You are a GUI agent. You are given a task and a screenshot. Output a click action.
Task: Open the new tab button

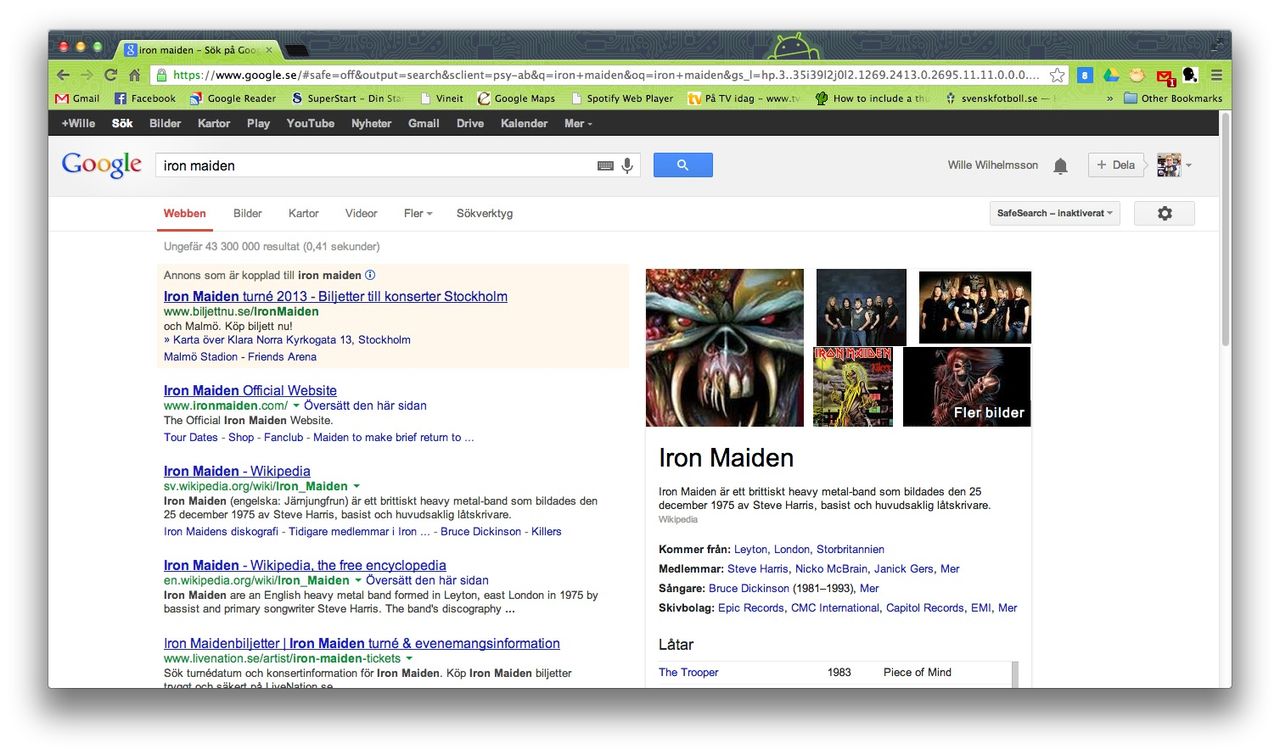click(x=297, y=50)
